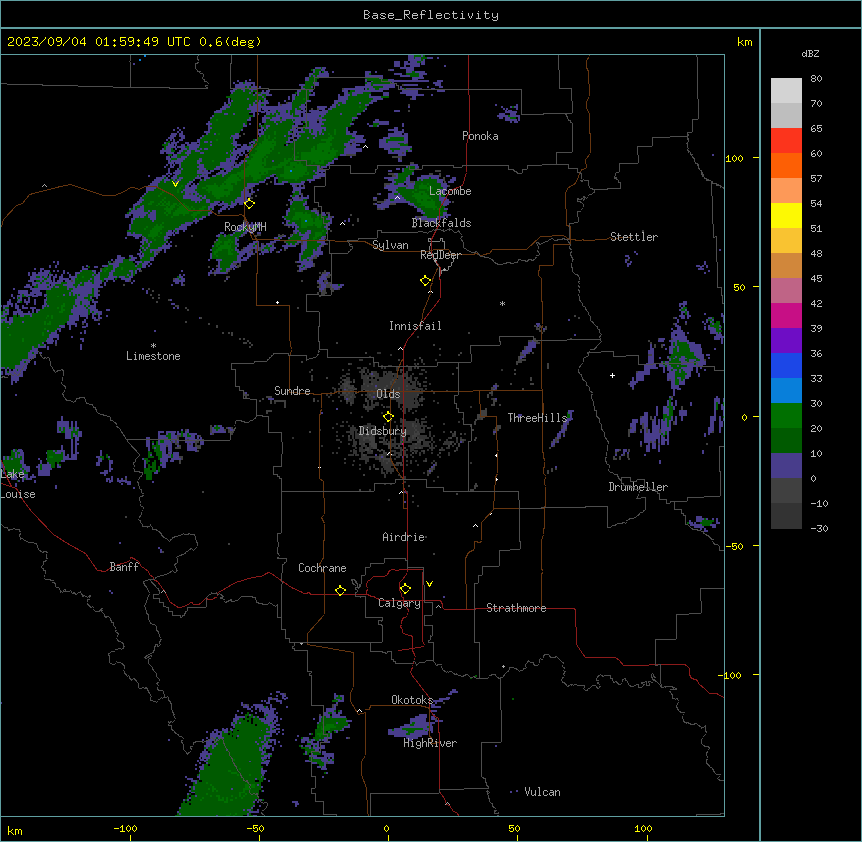Click the Cochrane label
The image size is (862, 842).
pos(322,568)
